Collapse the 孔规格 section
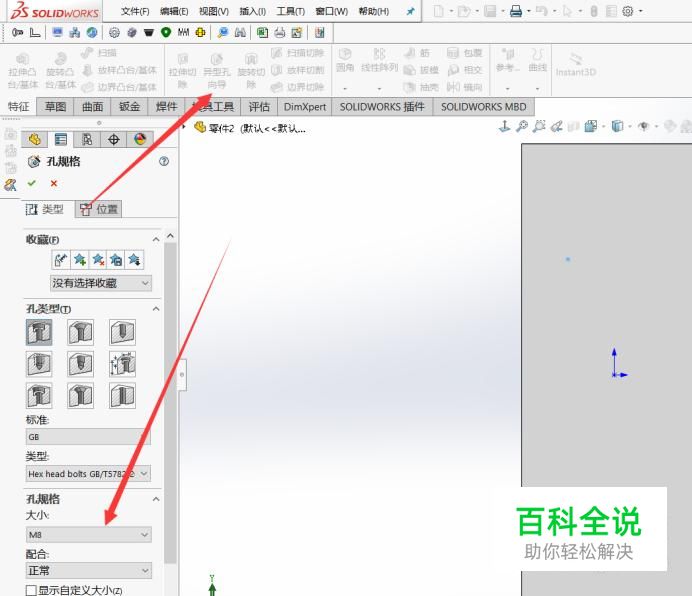Viewport: 692px width, 596px height. tap(156, 499)
